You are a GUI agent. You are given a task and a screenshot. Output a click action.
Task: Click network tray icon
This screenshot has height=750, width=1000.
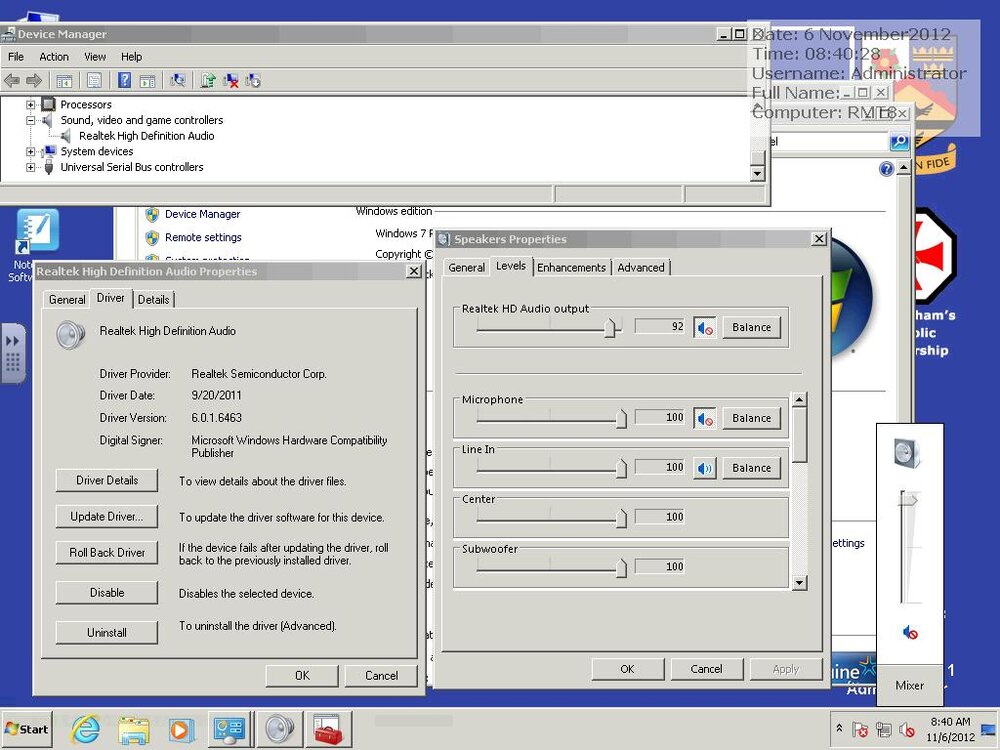tap(883, 729)
